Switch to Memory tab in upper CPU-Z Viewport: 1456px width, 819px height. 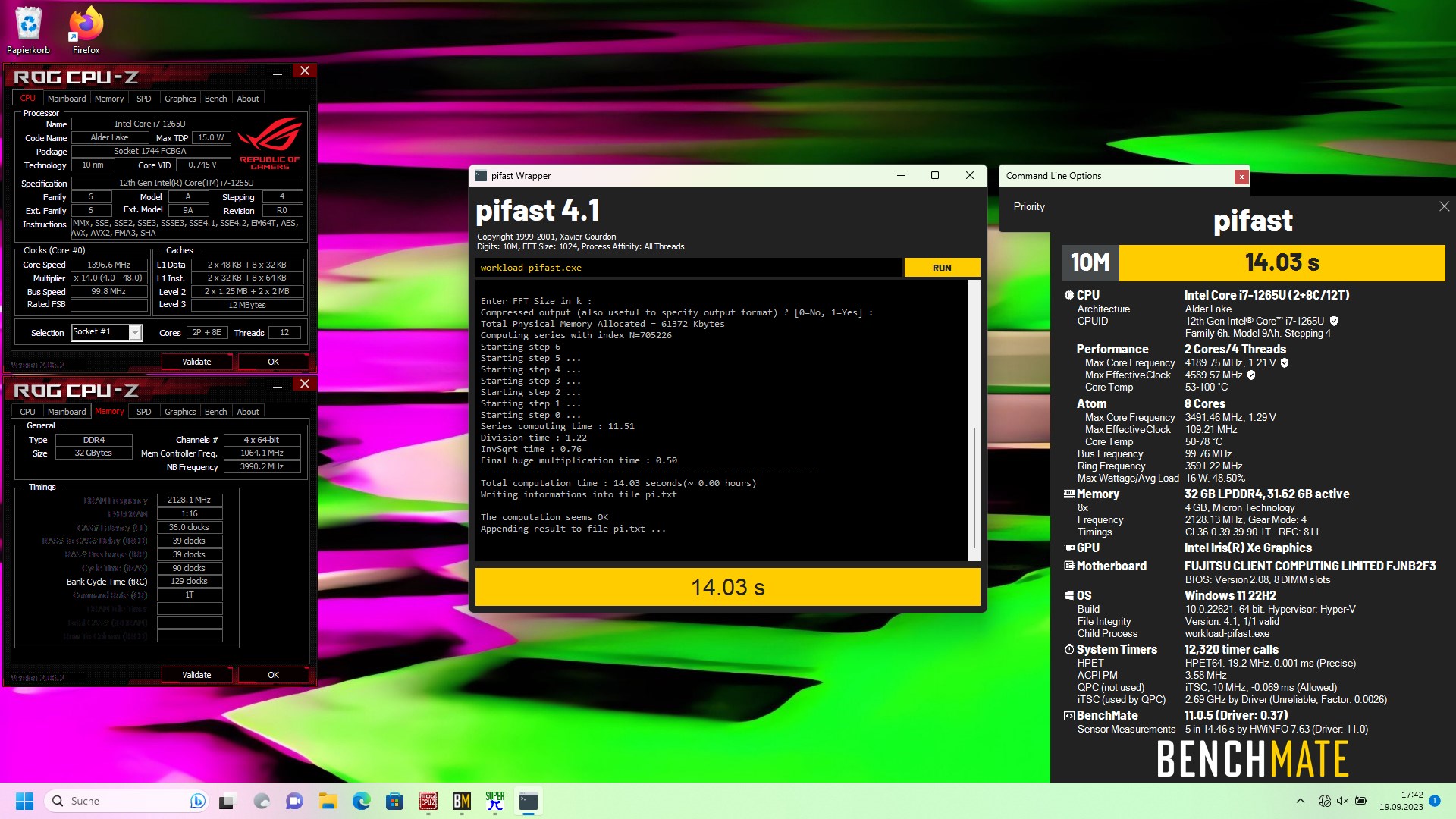pyautogui.click(x=109, y=99)
